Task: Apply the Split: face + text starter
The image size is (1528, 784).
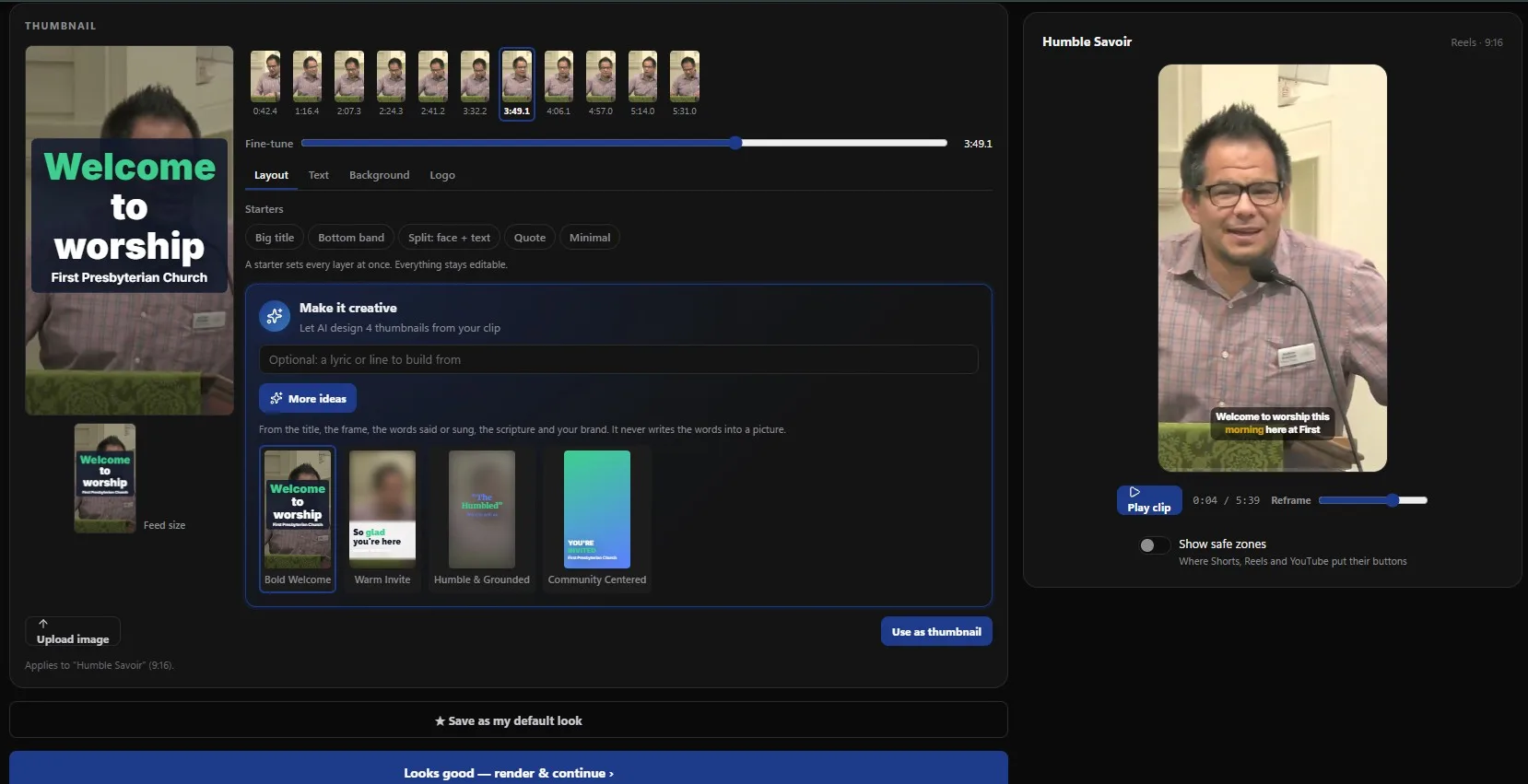Action: click(450, 238)
